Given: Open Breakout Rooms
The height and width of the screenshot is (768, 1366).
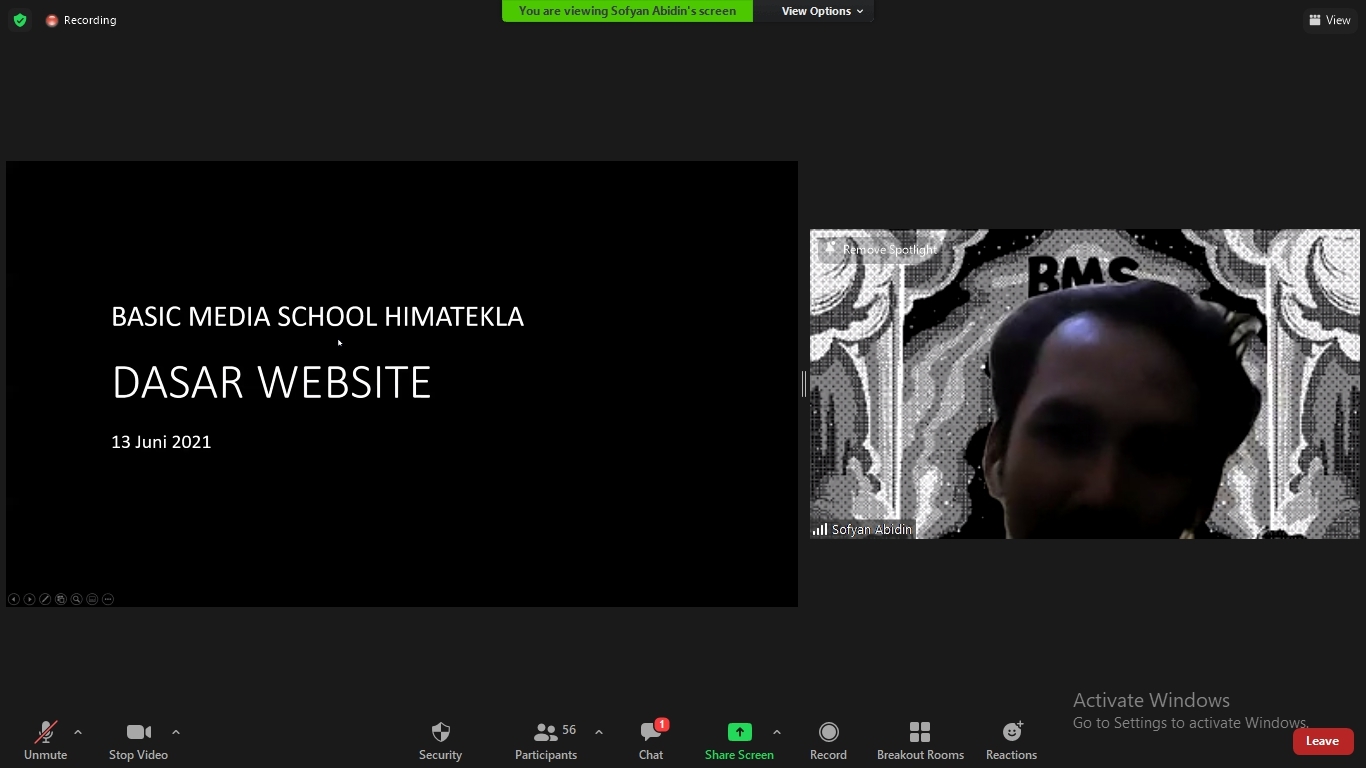Looking at the screenshot, I should 920,733.
